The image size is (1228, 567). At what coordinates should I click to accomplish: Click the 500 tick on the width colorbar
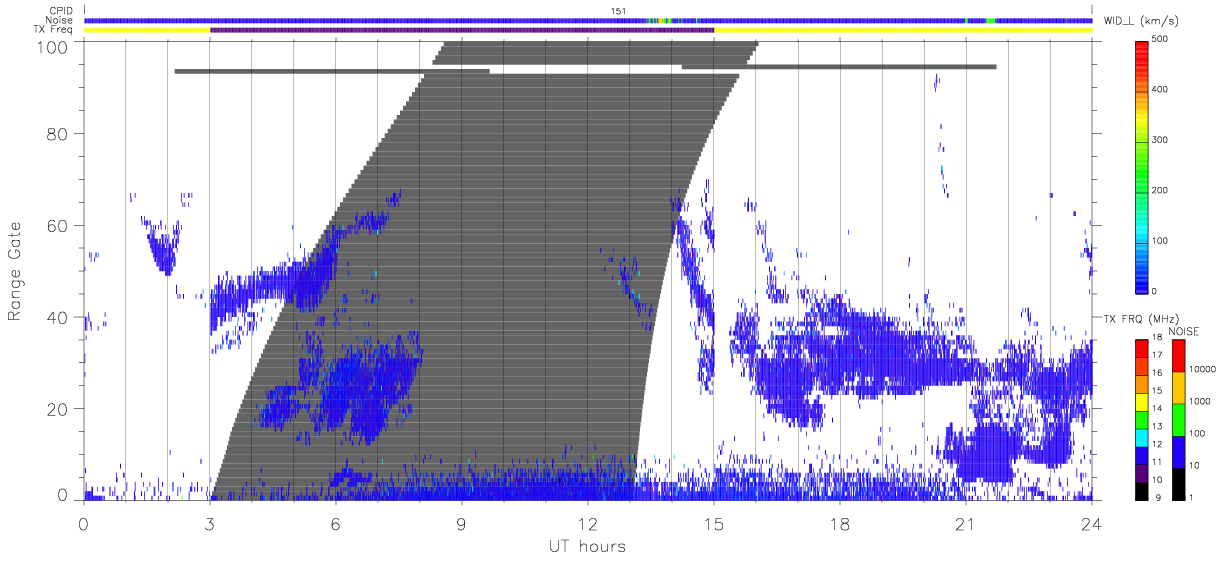[x=1162, y=38]
